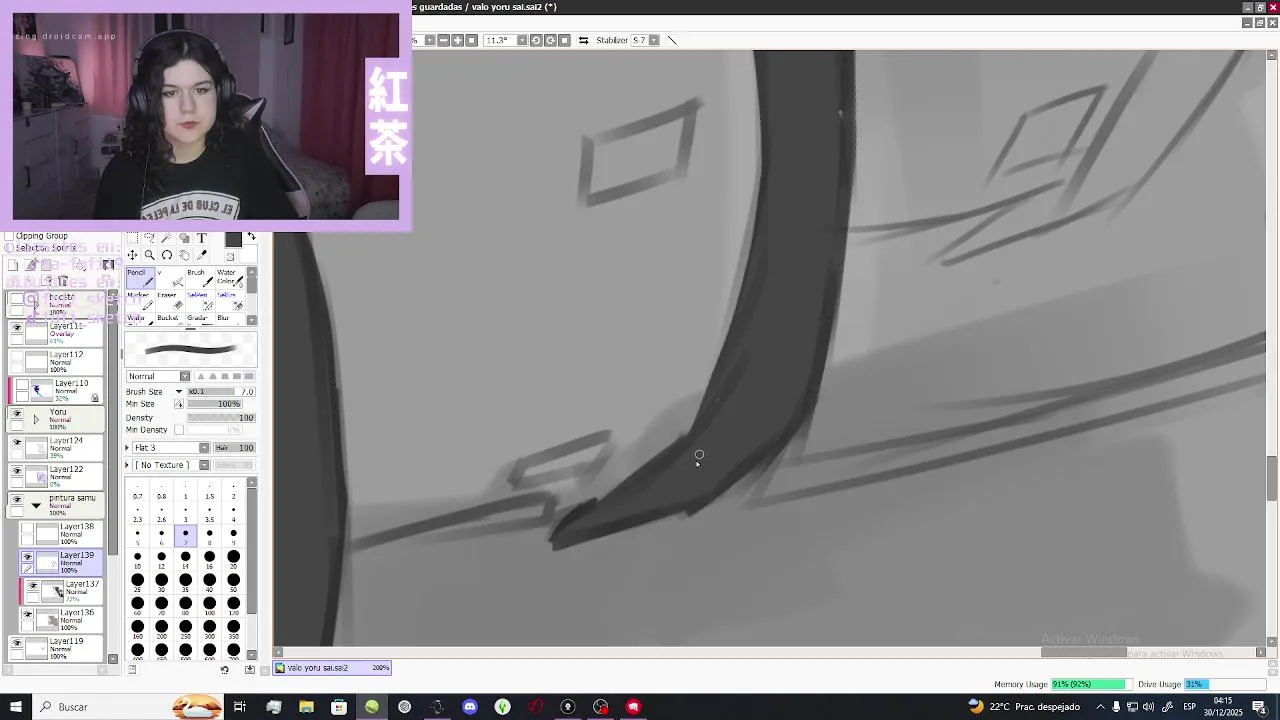The image size is (1280, 720).
Task: Hide Layer111 with its eye icon
Action: (x=16, y=327)
